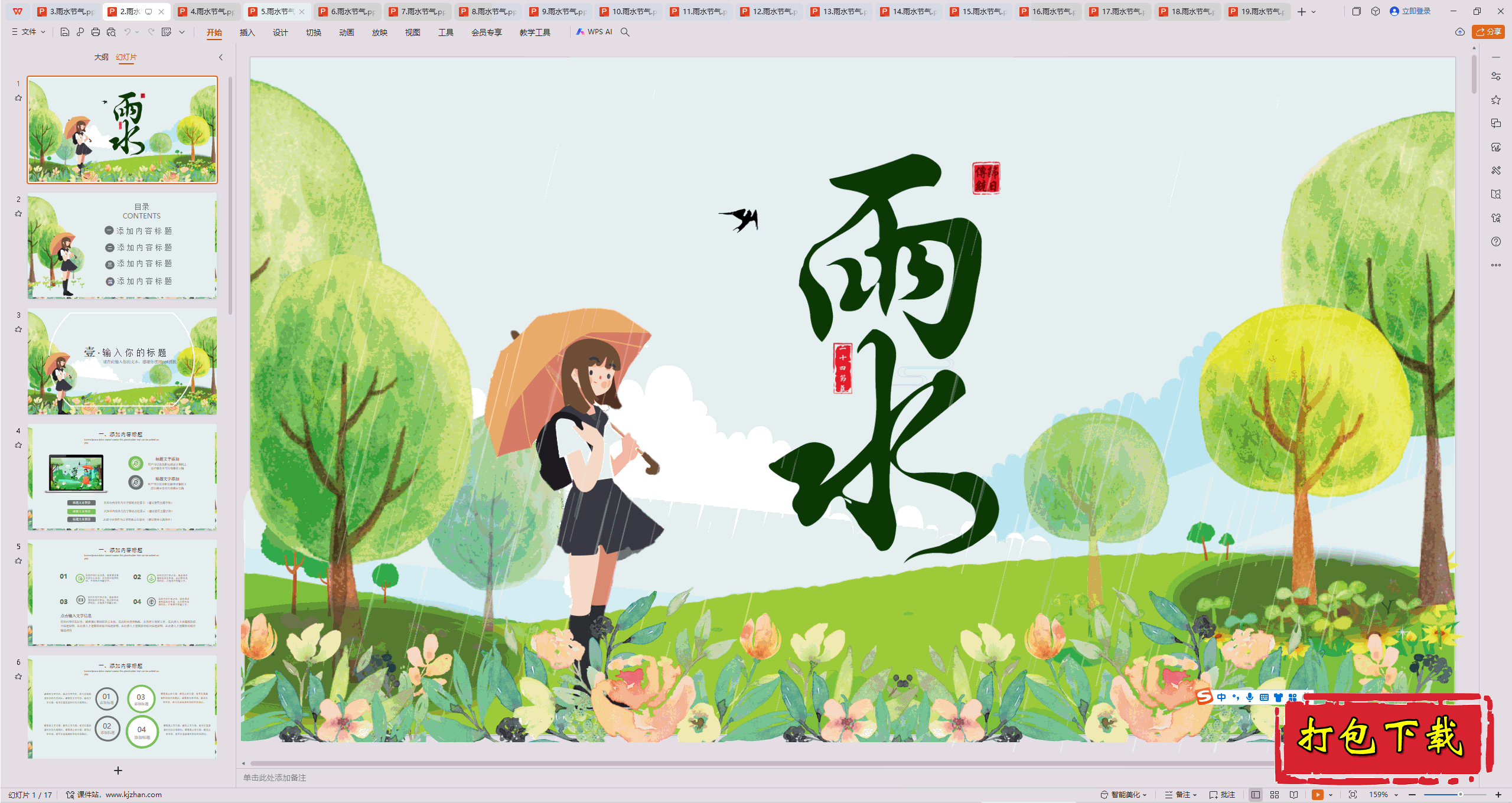Toggle Sogou Chinese/English input mode
This screenshot has height=803, width=1512.
click(1221, 697)
